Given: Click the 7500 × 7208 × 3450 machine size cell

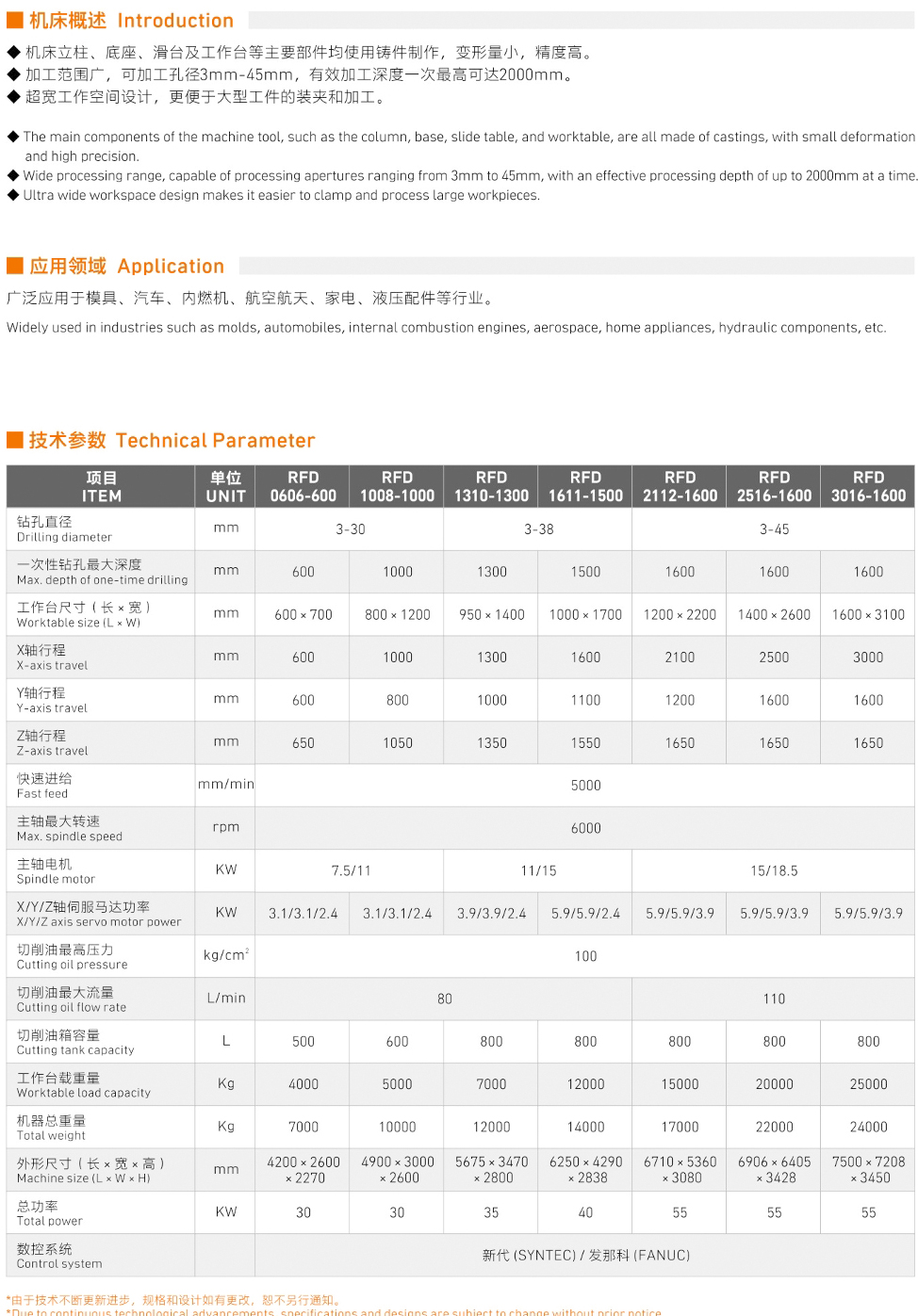Looking at the screenshot, I should coord(867,1169).
